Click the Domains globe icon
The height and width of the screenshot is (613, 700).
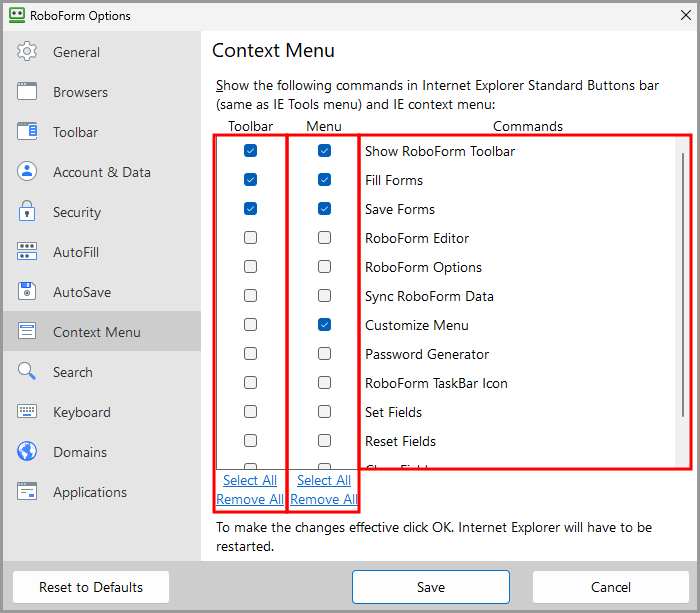(27, 451)
